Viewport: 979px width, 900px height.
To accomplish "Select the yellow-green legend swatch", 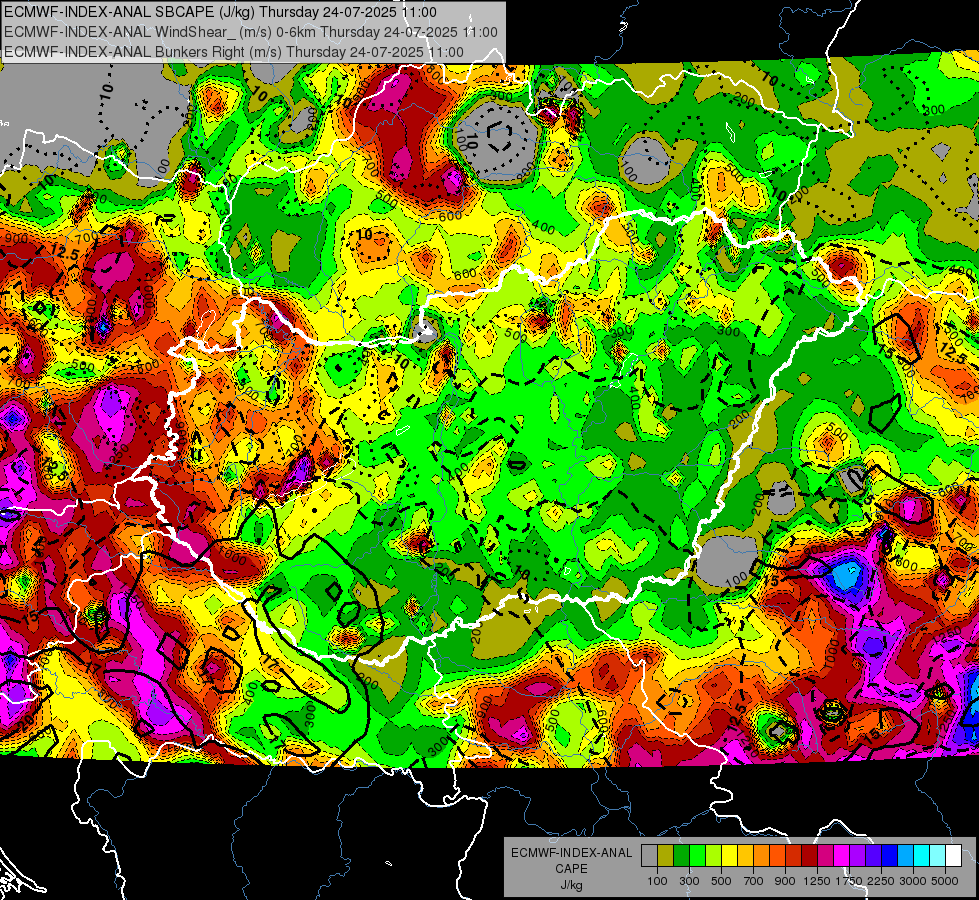I will [x=713, y=856].
